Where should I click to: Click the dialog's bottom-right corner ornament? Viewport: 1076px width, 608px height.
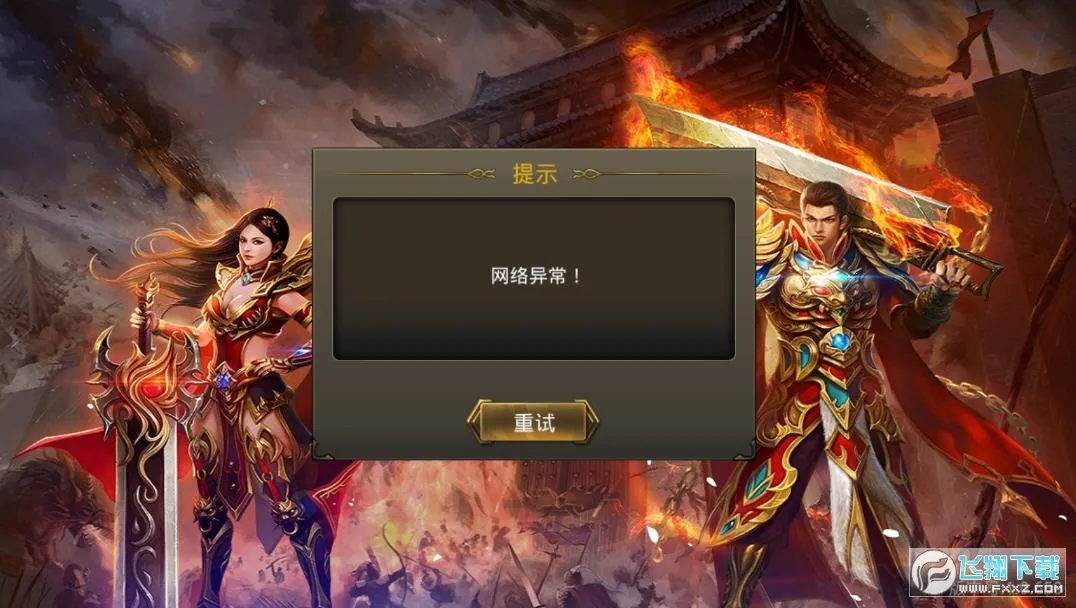click(x=745, y=450)
